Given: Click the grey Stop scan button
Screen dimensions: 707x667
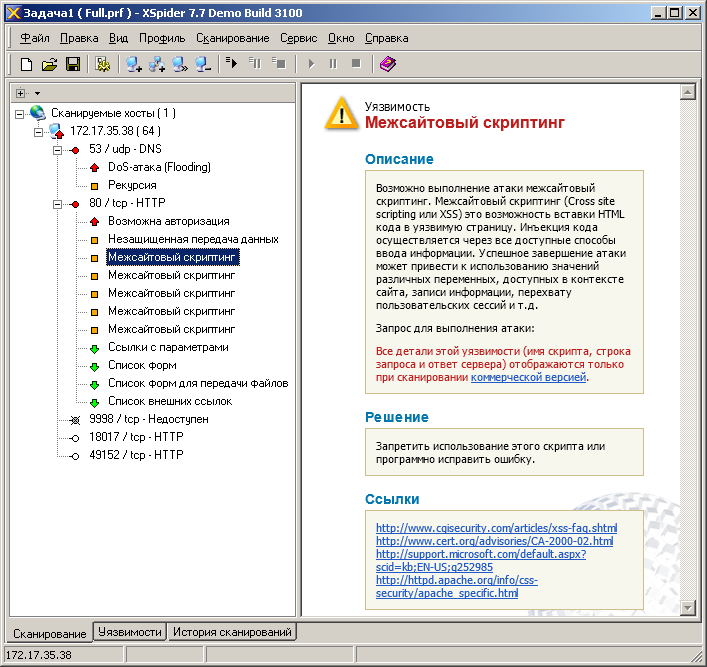Looking at the screenshot, I should coord(356,64).
